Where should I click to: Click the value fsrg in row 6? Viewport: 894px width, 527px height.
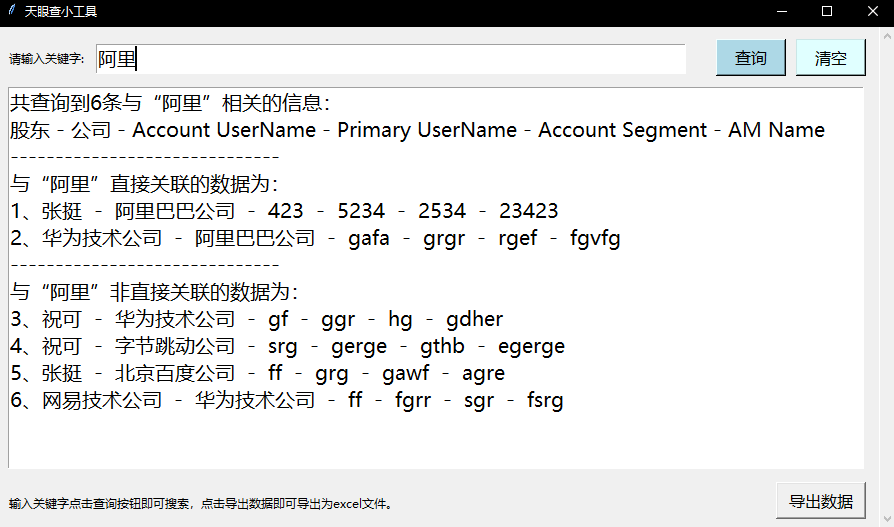pos(545,400)
